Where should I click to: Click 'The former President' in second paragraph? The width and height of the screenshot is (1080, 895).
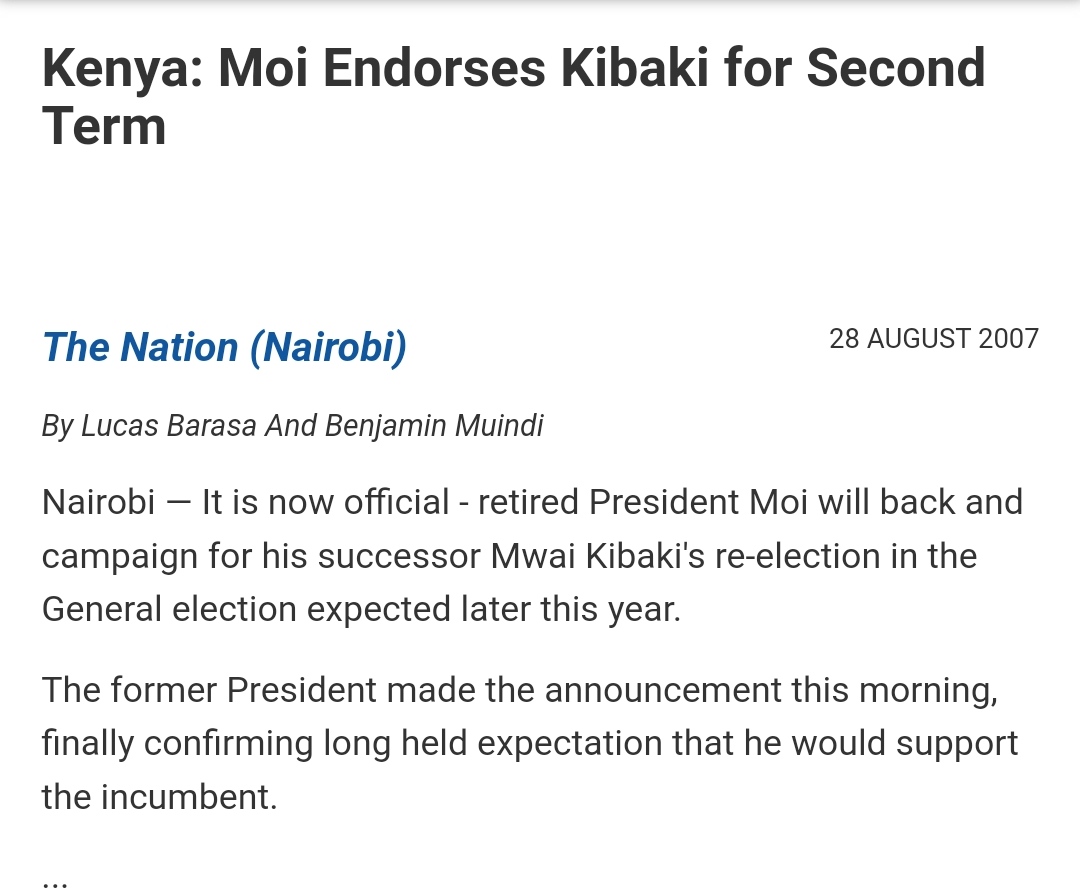[209, 689]
